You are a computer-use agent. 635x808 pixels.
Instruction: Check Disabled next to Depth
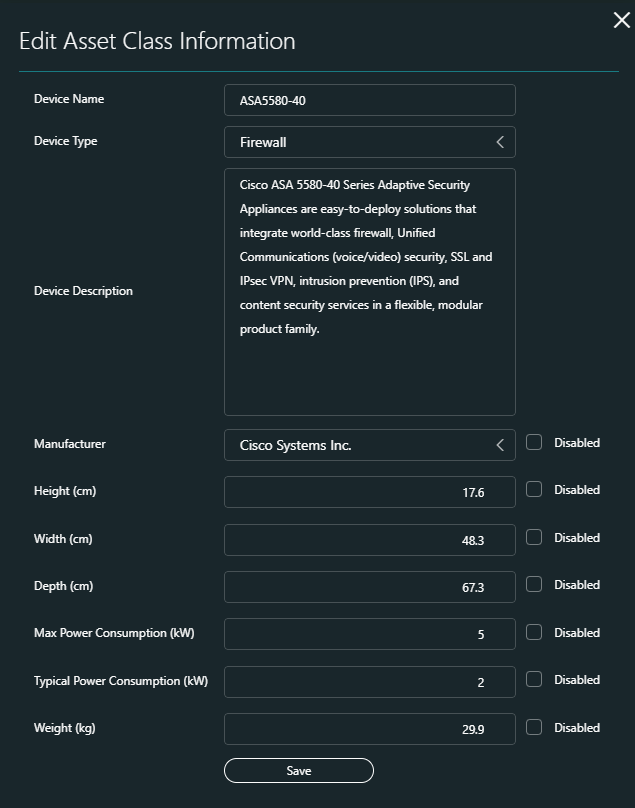tap(534, 584)
